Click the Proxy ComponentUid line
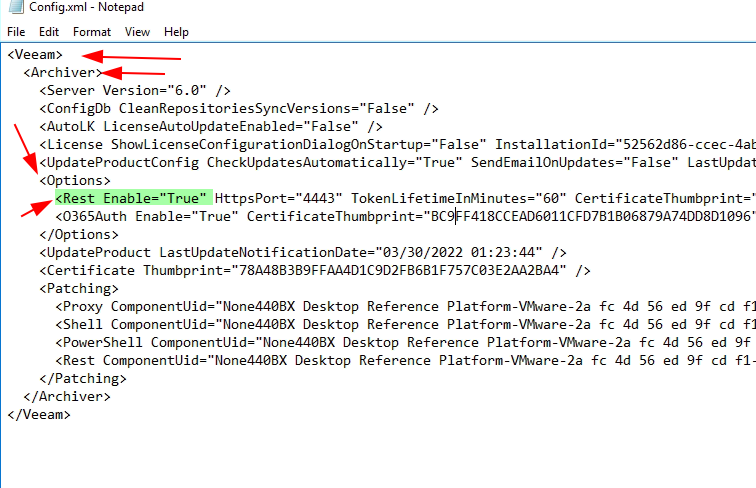 405,307
